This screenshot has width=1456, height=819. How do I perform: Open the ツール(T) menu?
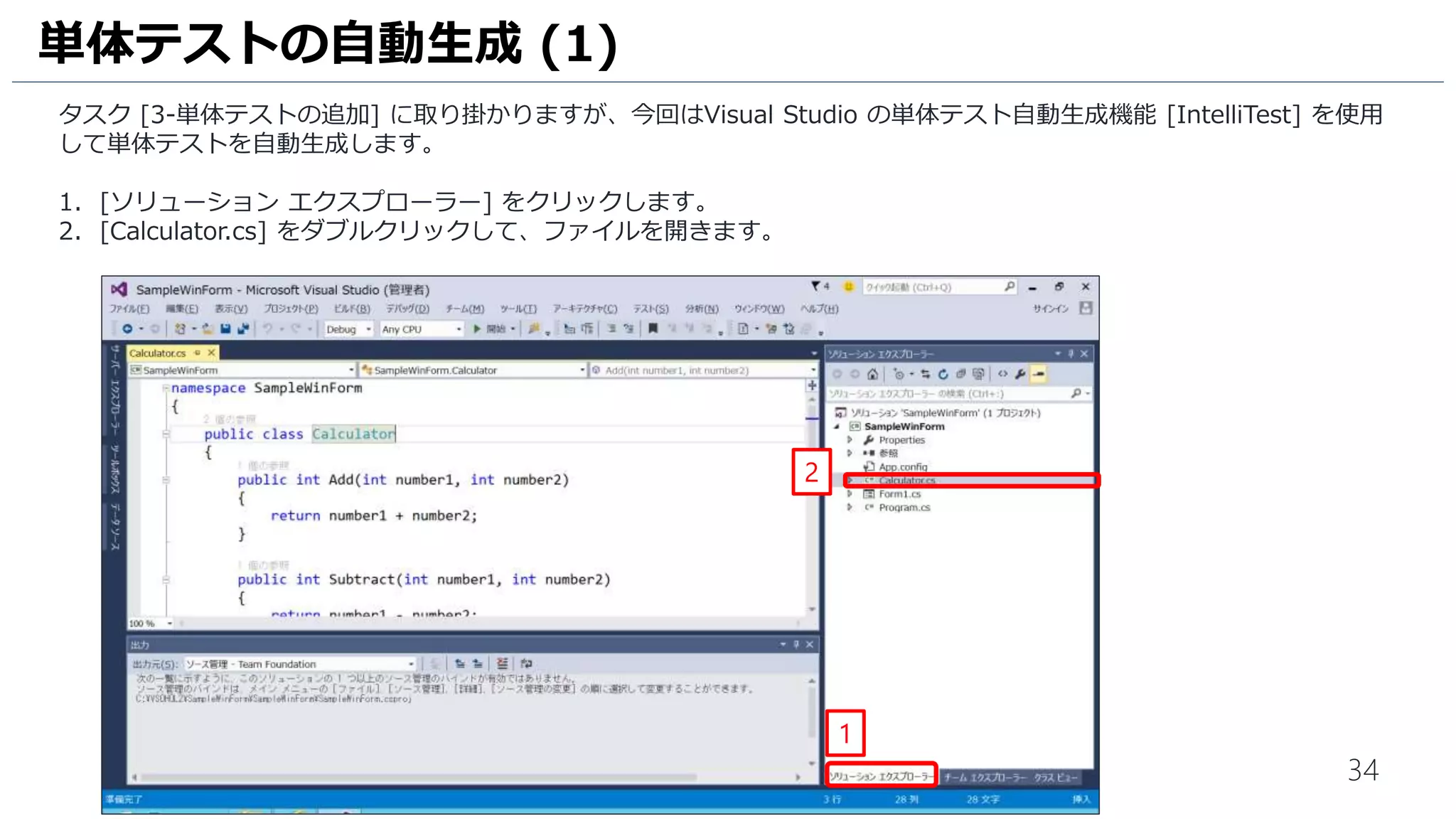tap(518, 309)
